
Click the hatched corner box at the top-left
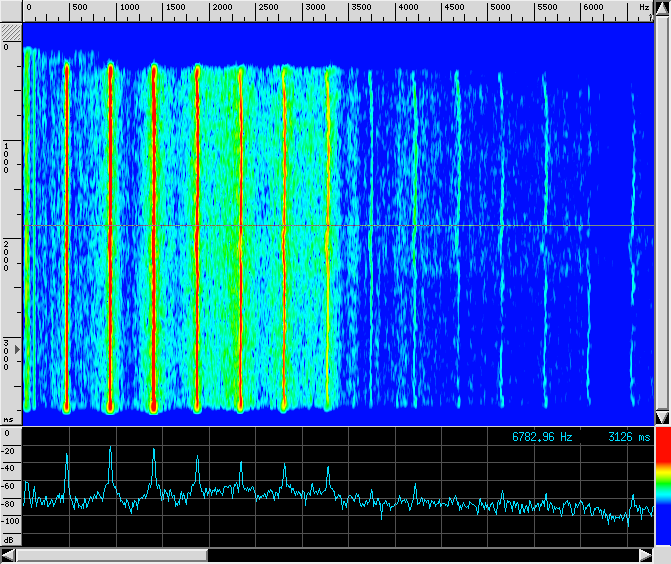pyautogui.click(x=11, y=32)
